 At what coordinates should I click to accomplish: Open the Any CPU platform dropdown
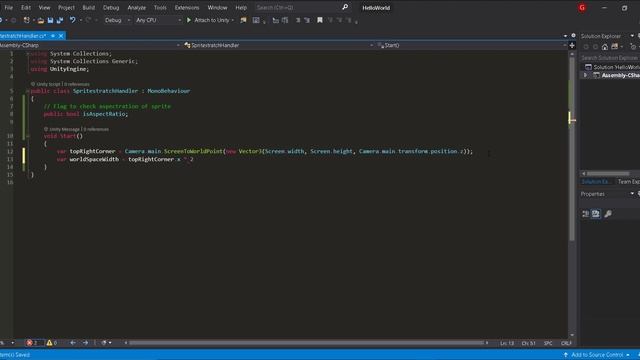tap(158, 20)
